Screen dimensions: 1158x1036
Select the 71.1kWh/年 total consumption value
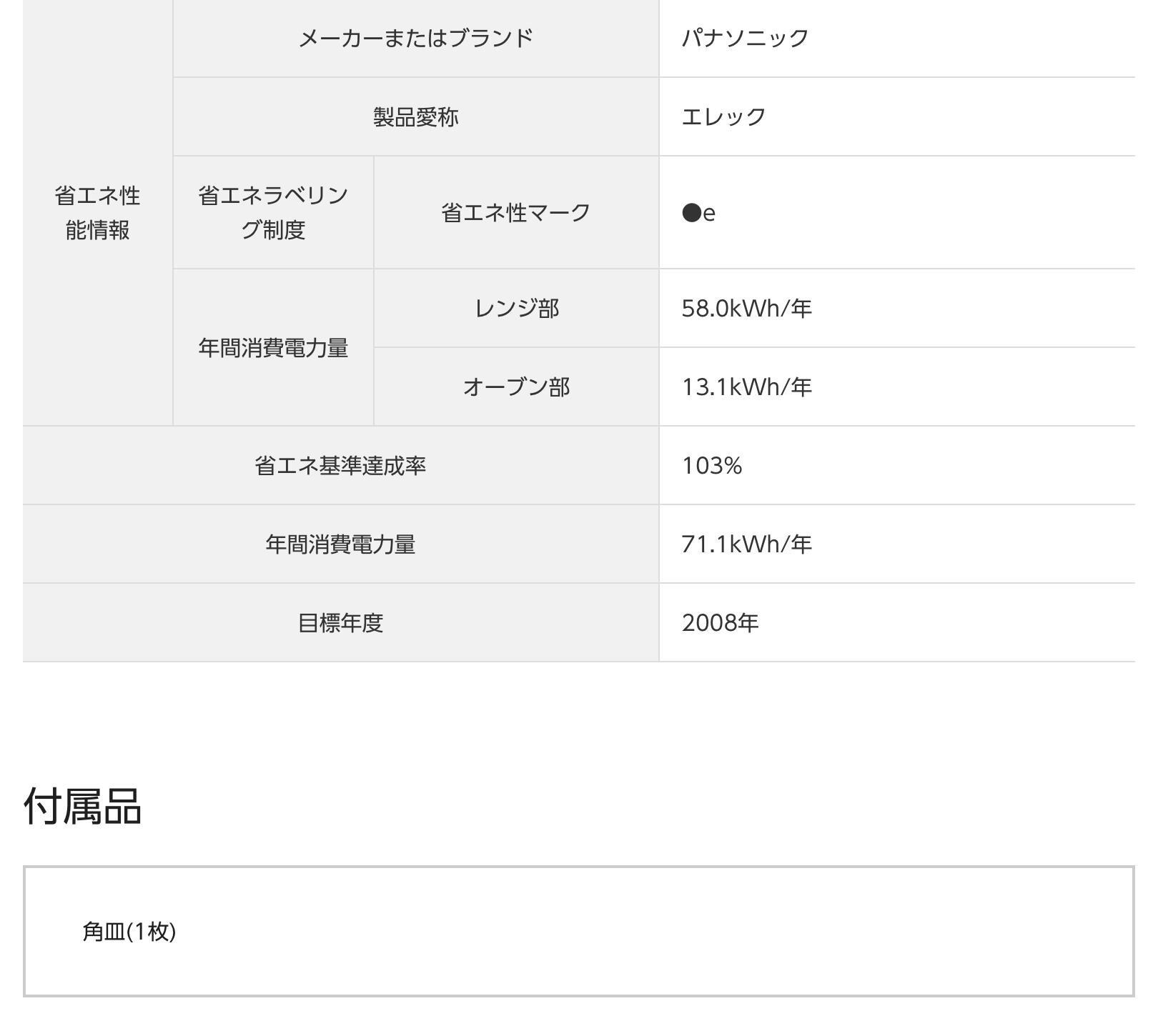point(746,544)
